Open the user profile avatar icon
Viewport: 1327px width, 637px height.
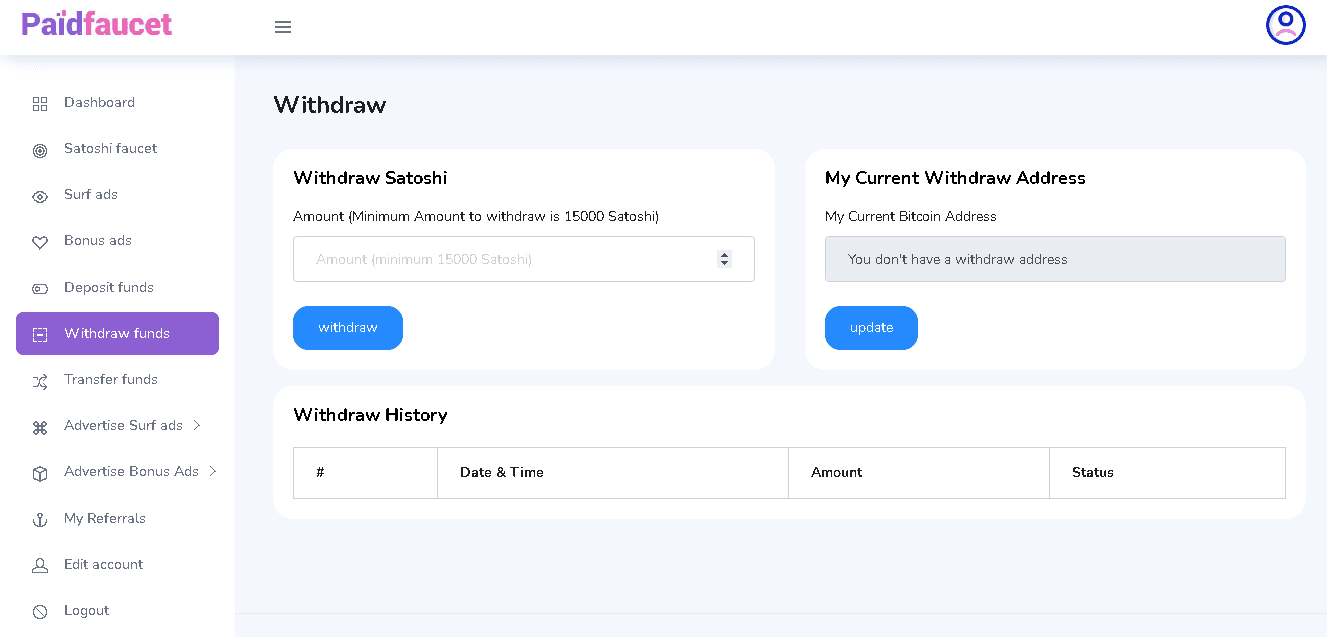(1285, 25)
